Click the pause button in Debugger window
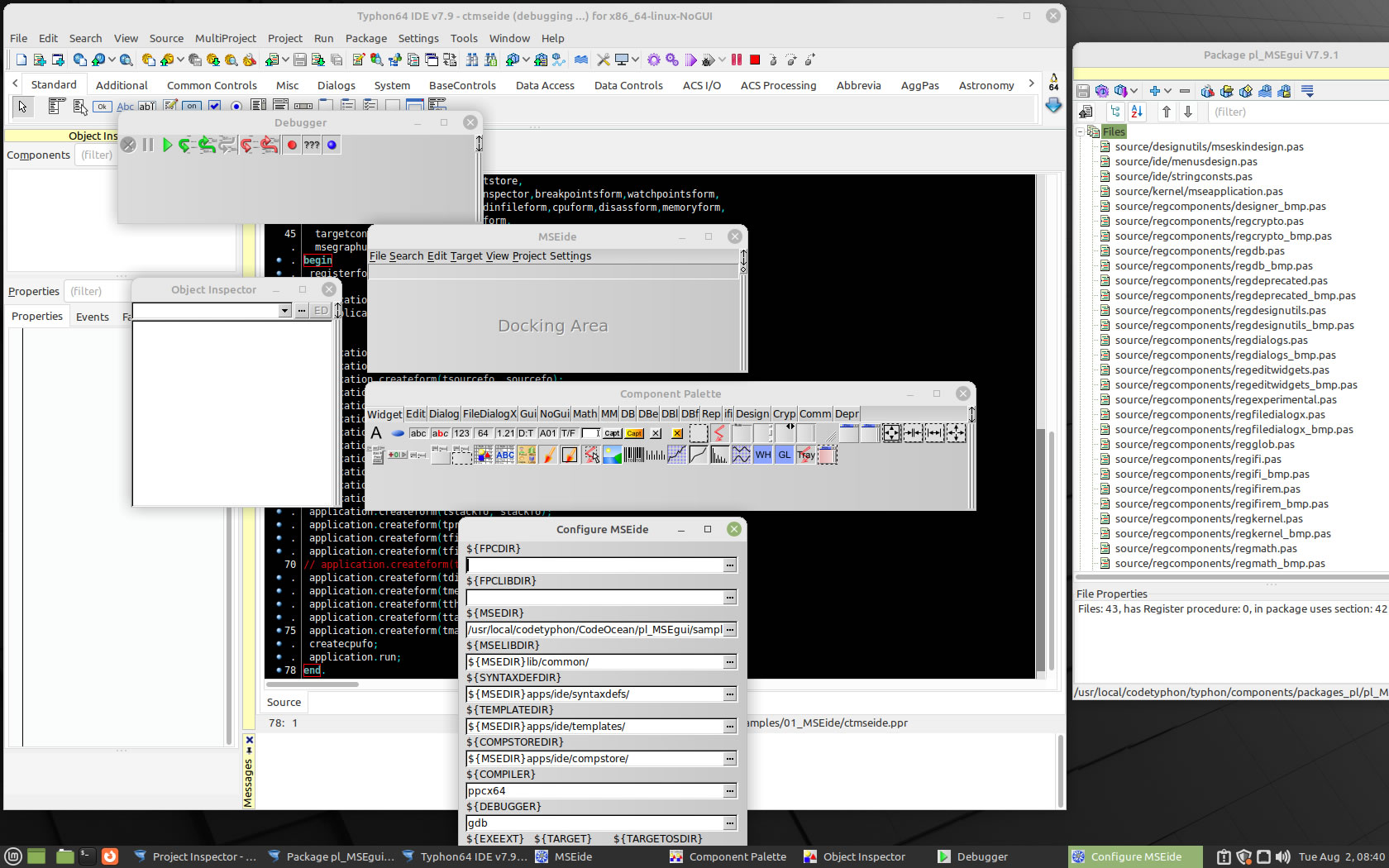This screenshot has width=1389, height=868. (148, 145)
